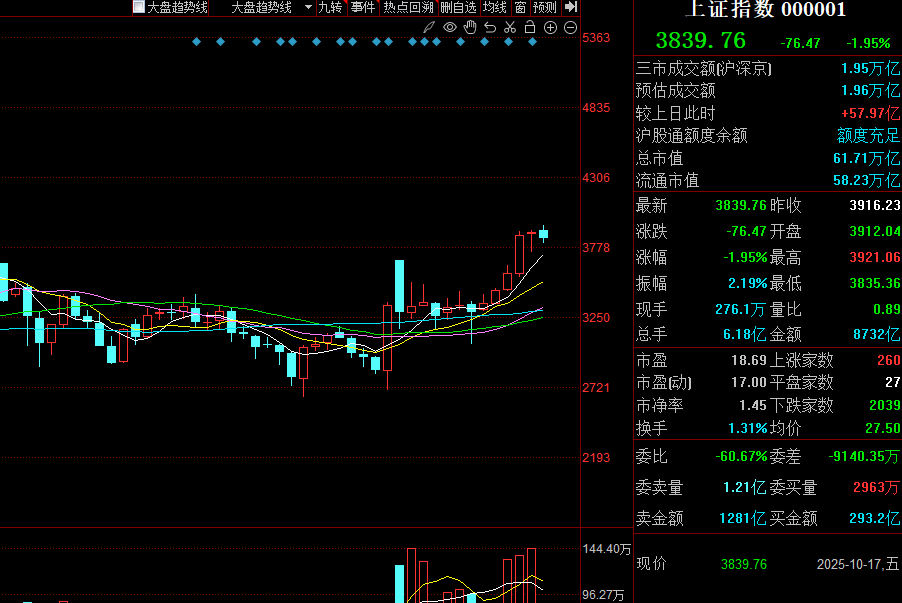This screenshot has width=902, height=603.
Task: Open the 九转 indicator tab
Action: (x=329, y=7)
